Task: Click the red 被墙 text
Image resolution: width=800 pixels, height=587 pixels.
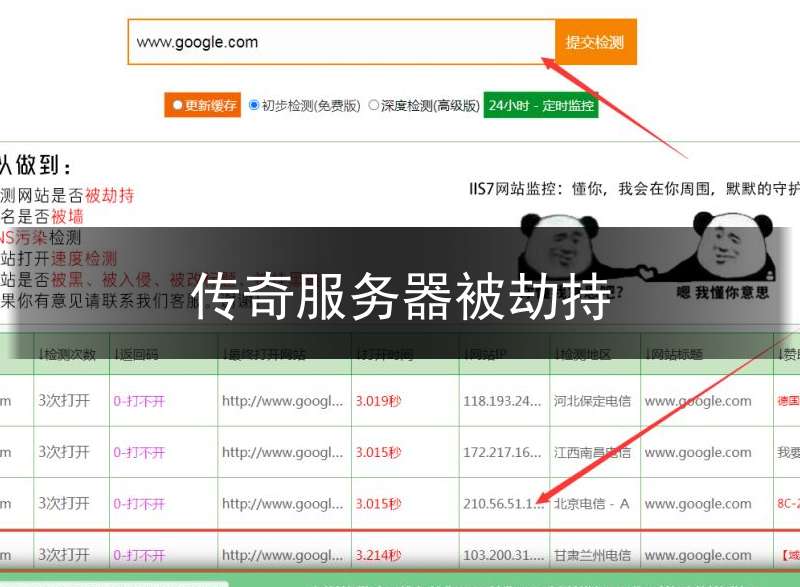Action: (67, 216)
